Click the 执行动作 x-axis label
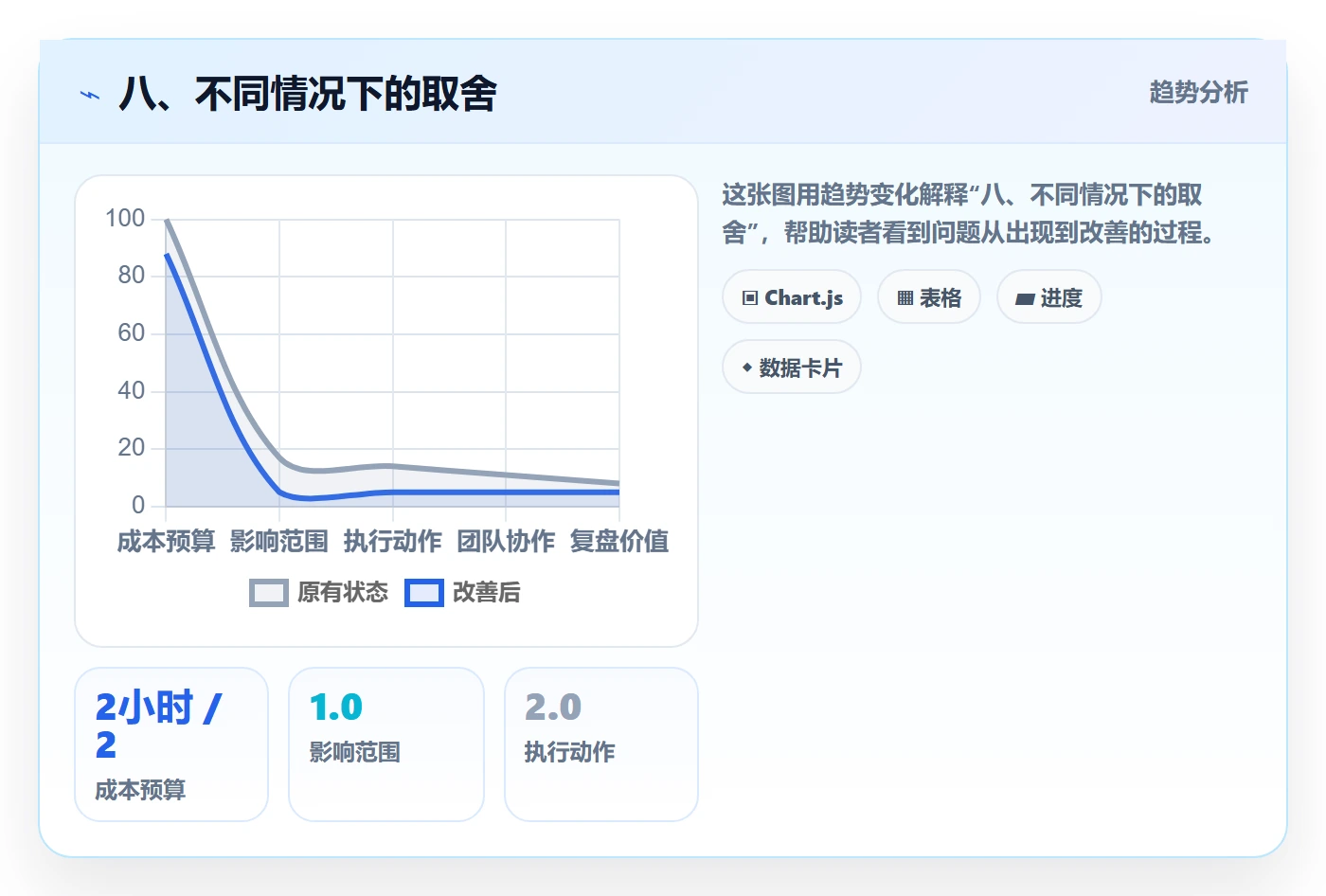 pyautogui.click(x=393, y=542)
